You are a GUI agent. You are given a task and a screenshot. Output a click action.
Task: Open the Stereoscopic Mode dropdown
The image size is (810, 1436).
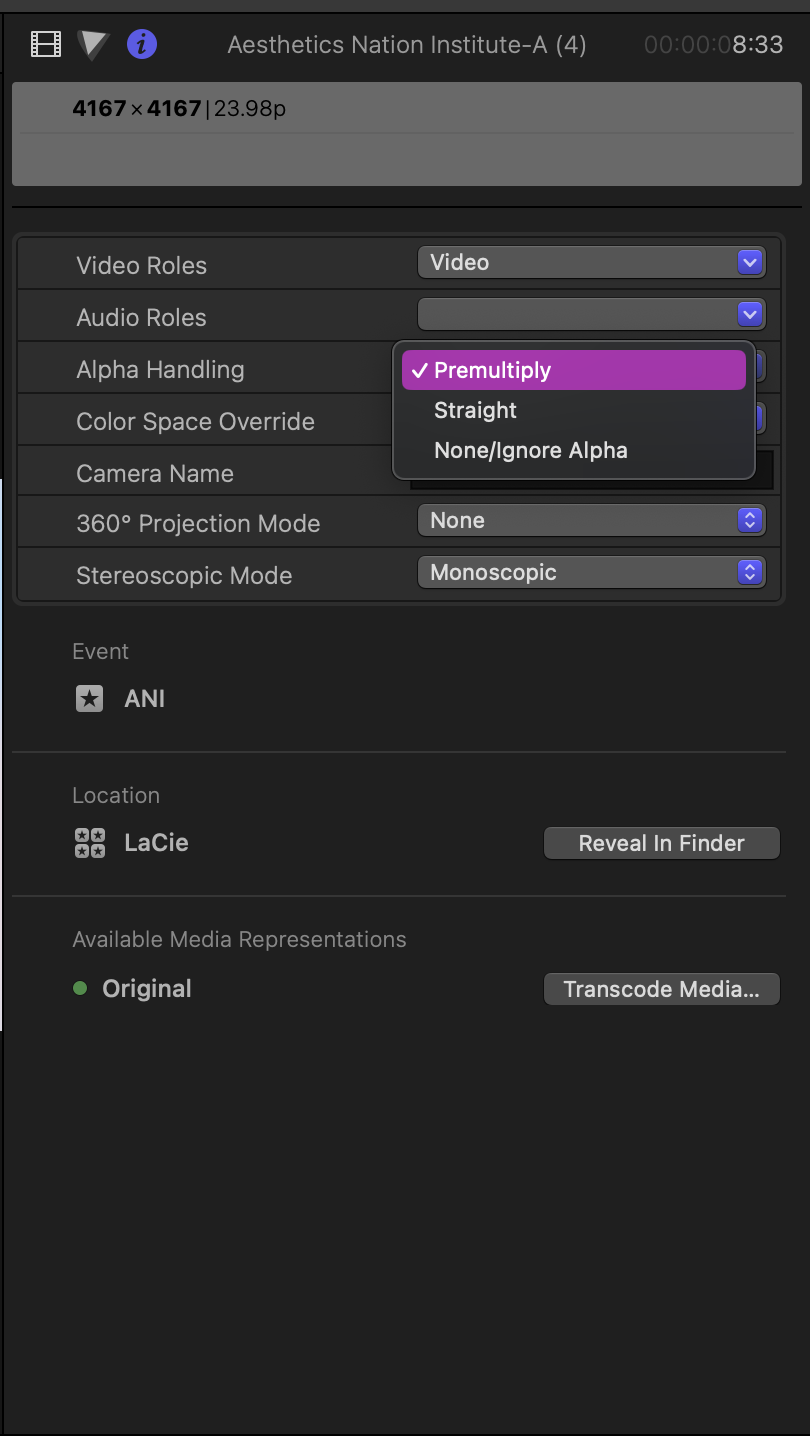point(591,572)
